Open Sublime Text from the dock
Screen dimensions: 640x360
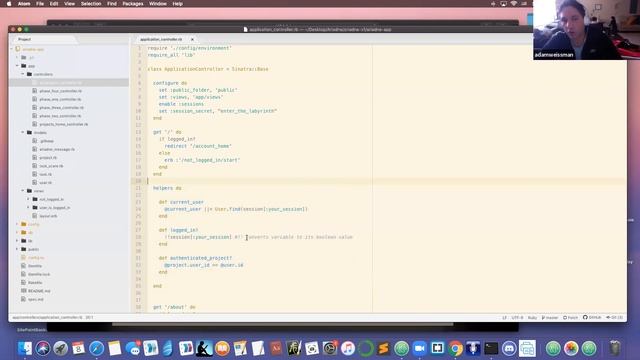tap(383, 348)
